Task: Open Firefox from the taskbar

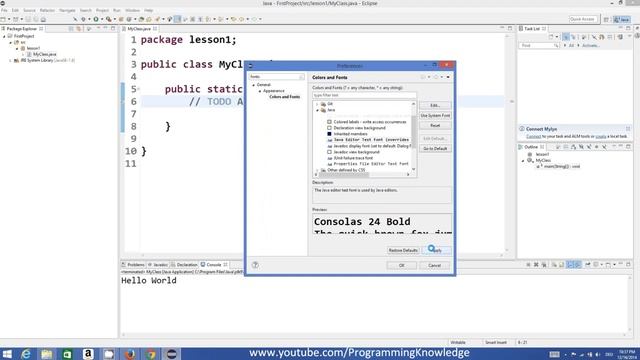Action: click(x=130, y=354)
